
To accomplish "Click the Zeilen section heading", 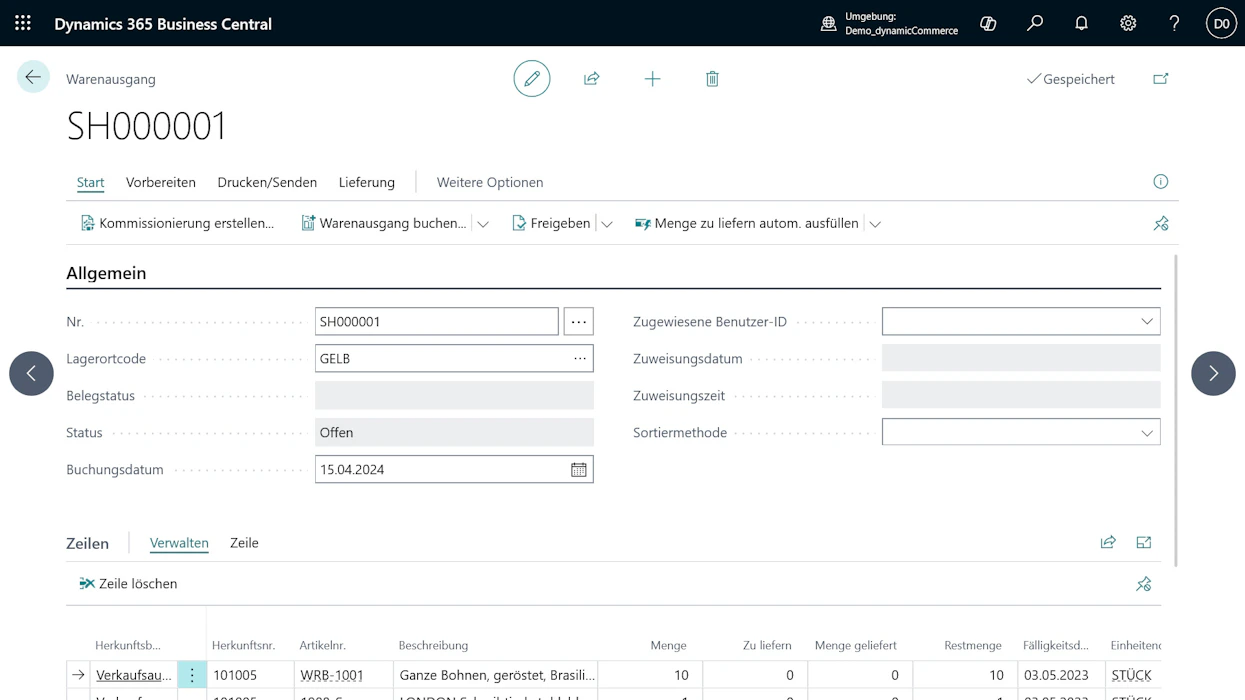I will (x=88, y=543).
